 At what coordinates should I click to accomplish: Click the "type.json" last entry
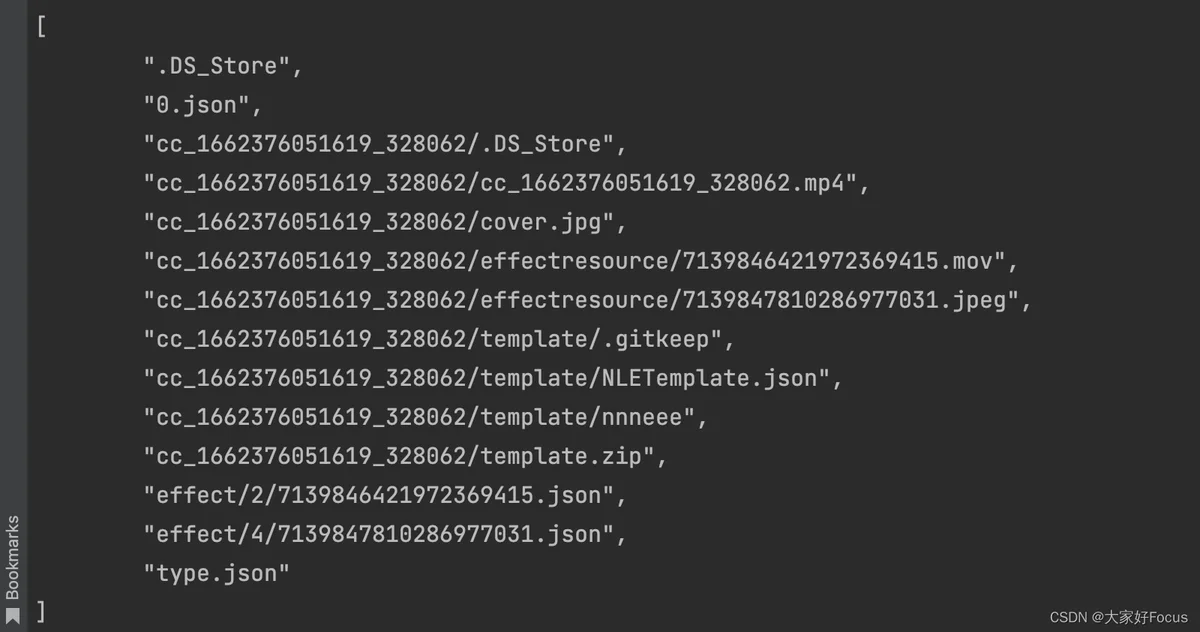click(x=216, y=573)
